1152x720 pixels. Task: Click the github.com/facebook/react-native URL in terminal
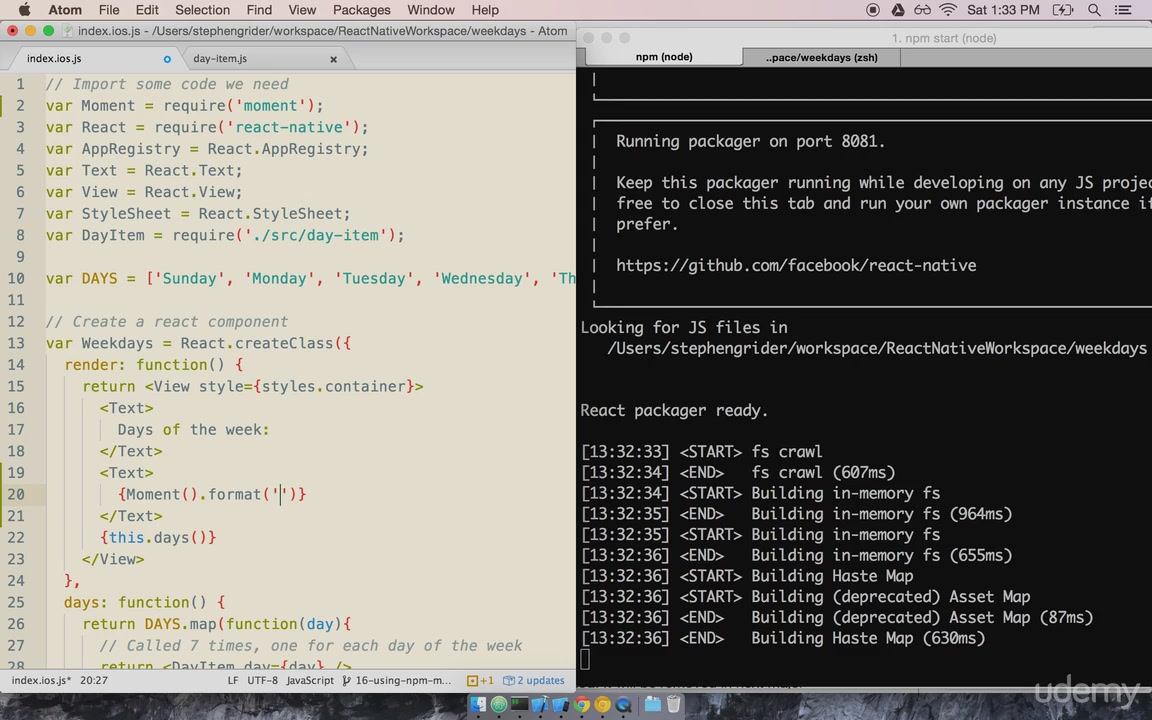click(x=796, y=265)
